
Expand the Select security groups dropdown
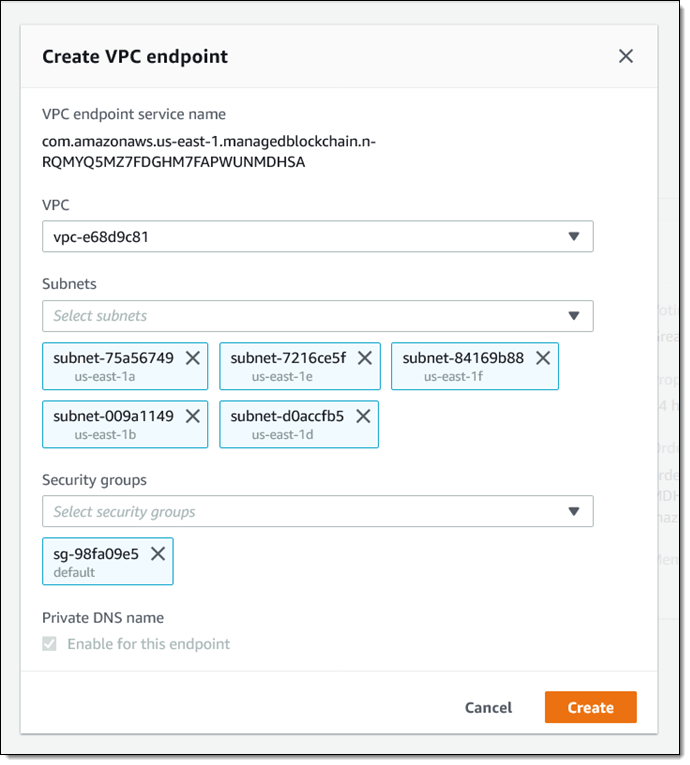click(x=317, y=512)
